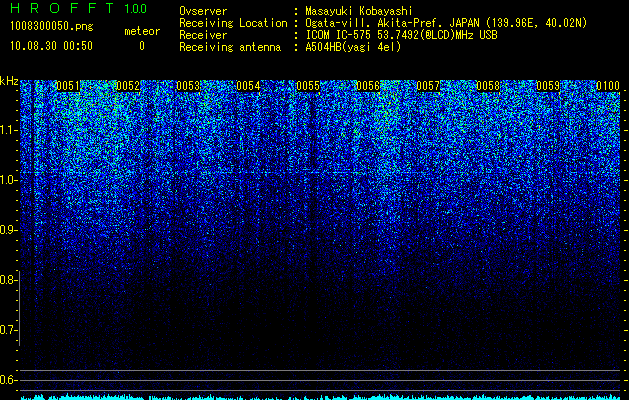This screenshot has height=400, width=629.
Task: Click the 0.9 frequency axis label
Action: 8,230
